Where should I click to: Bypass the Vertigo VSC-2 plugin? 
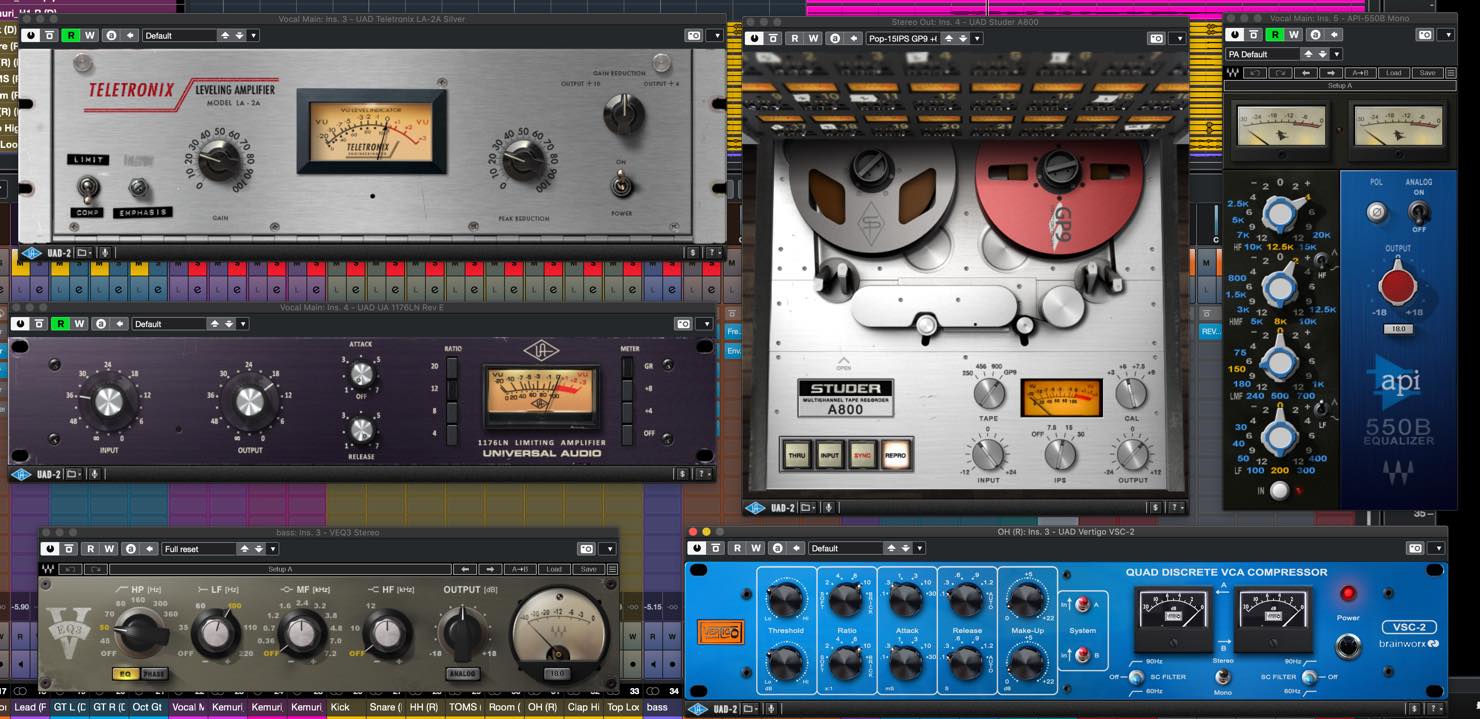tap(698, 548)
